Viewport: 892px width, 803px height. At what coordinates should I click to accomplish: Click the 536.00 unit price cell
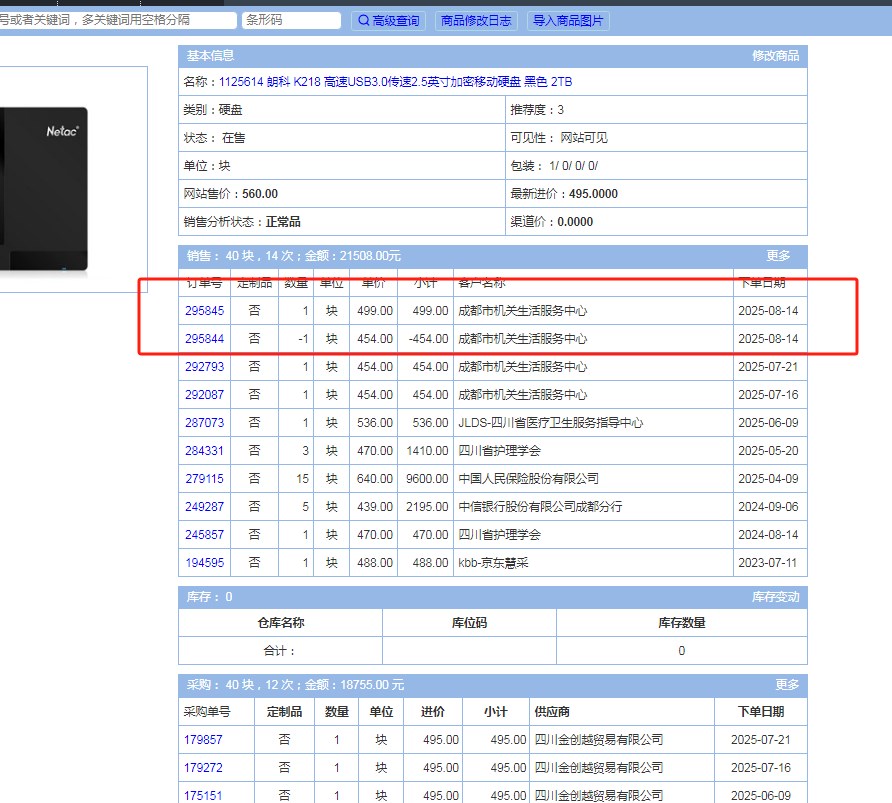374,423
